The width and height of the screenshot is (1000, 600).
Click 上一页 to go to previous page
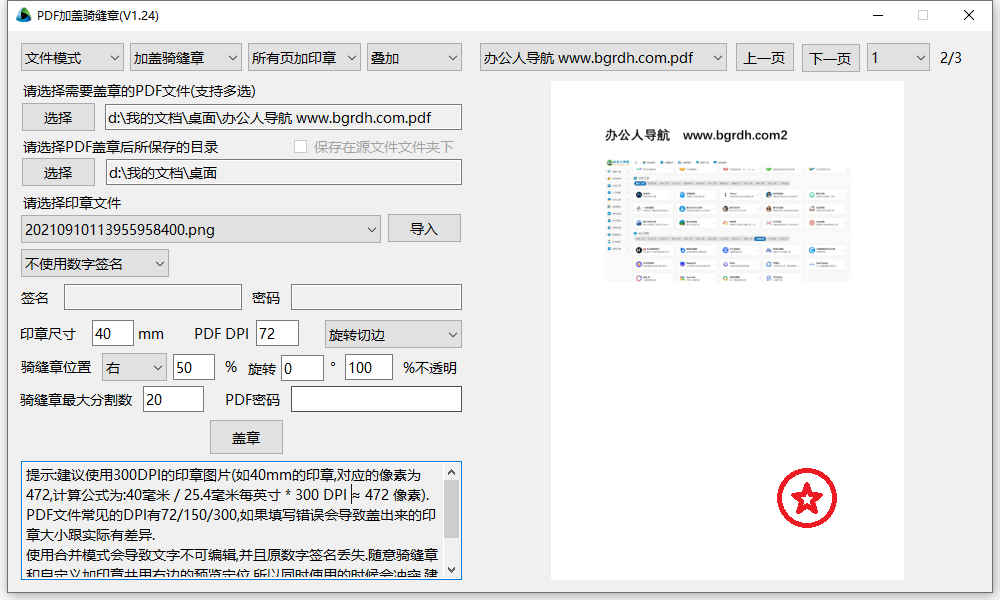click(765, 58)
